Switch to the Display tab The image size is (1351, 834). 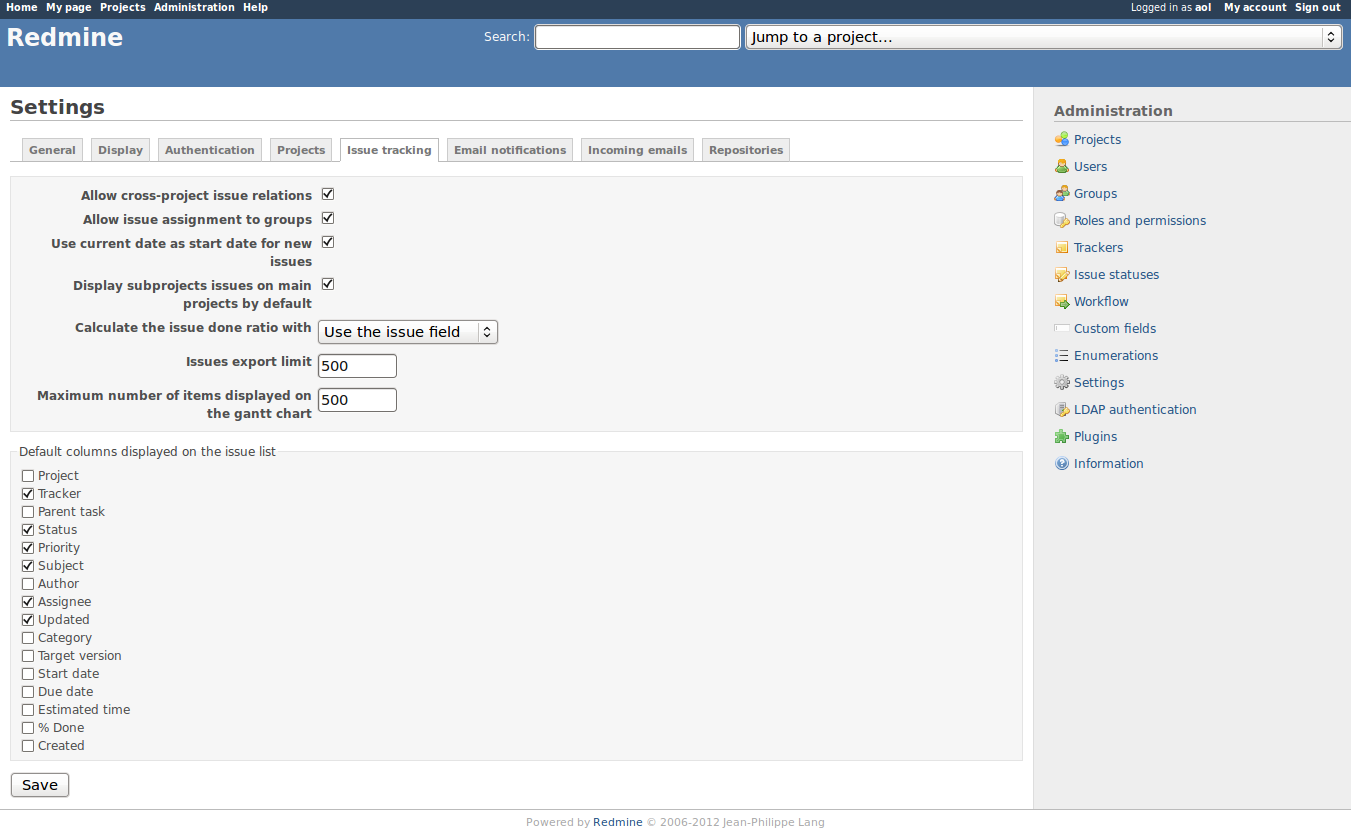120,150
